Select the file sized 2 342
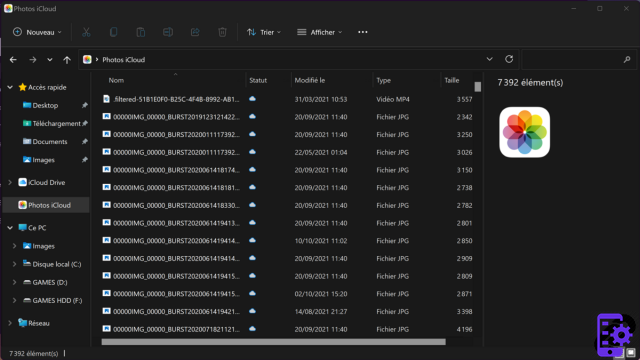The image size is (640, 360). 287,117
